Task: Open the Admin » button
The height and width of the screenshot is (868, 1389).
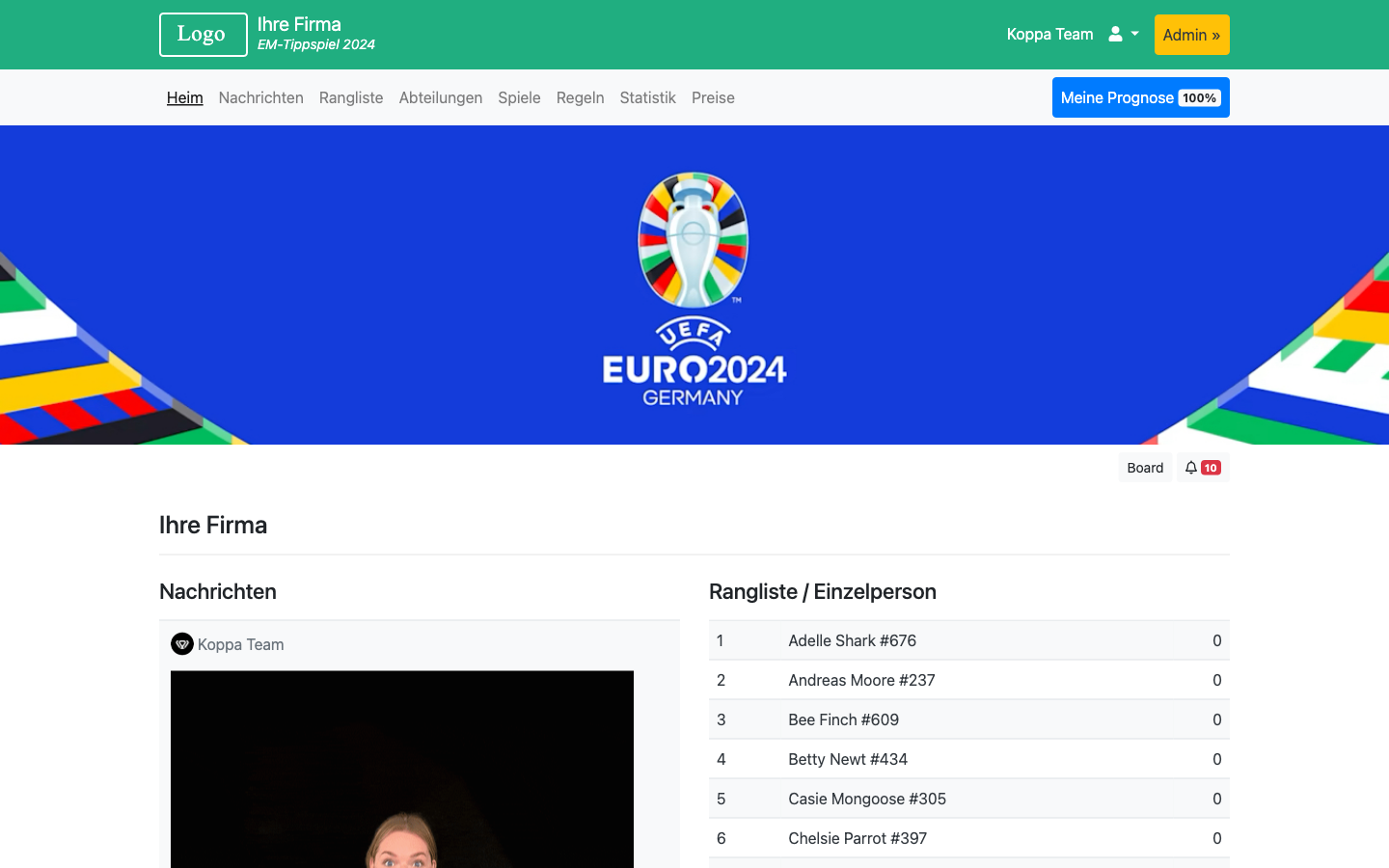Action: [1191, 35]
